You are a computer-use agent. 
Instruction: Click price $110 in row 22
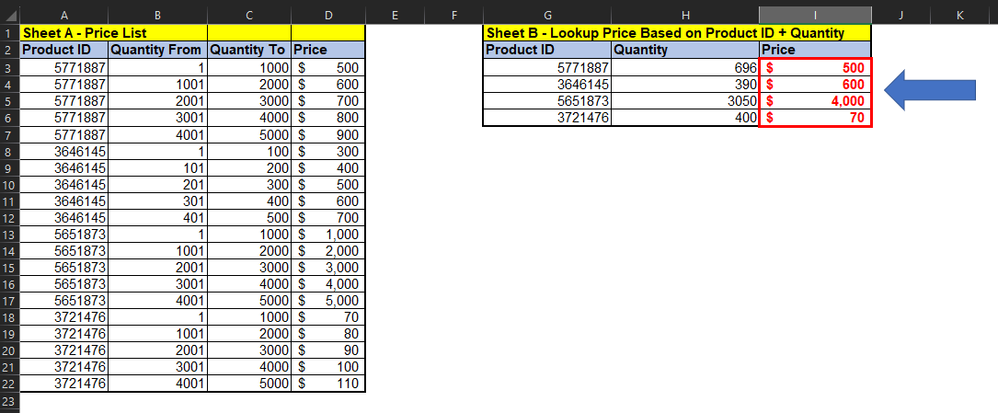coord(328,384)
